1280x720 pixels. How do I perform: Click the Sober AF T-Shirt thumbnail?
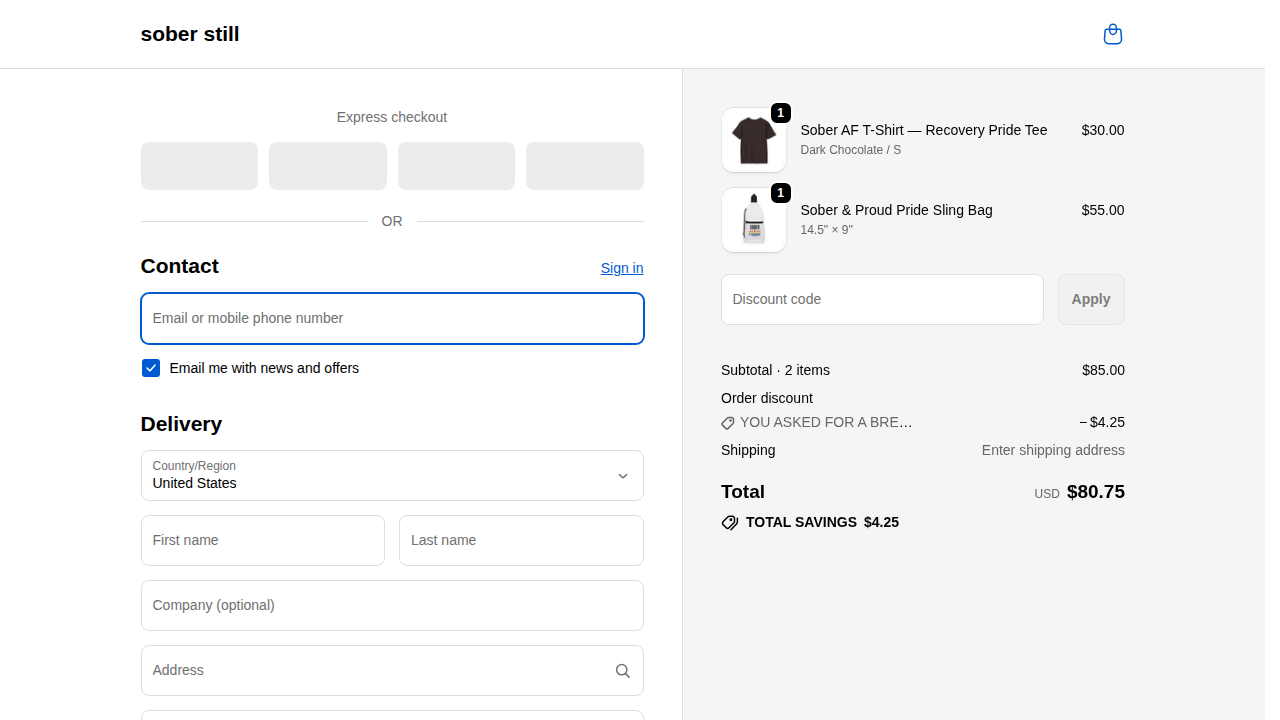(754, 140)
